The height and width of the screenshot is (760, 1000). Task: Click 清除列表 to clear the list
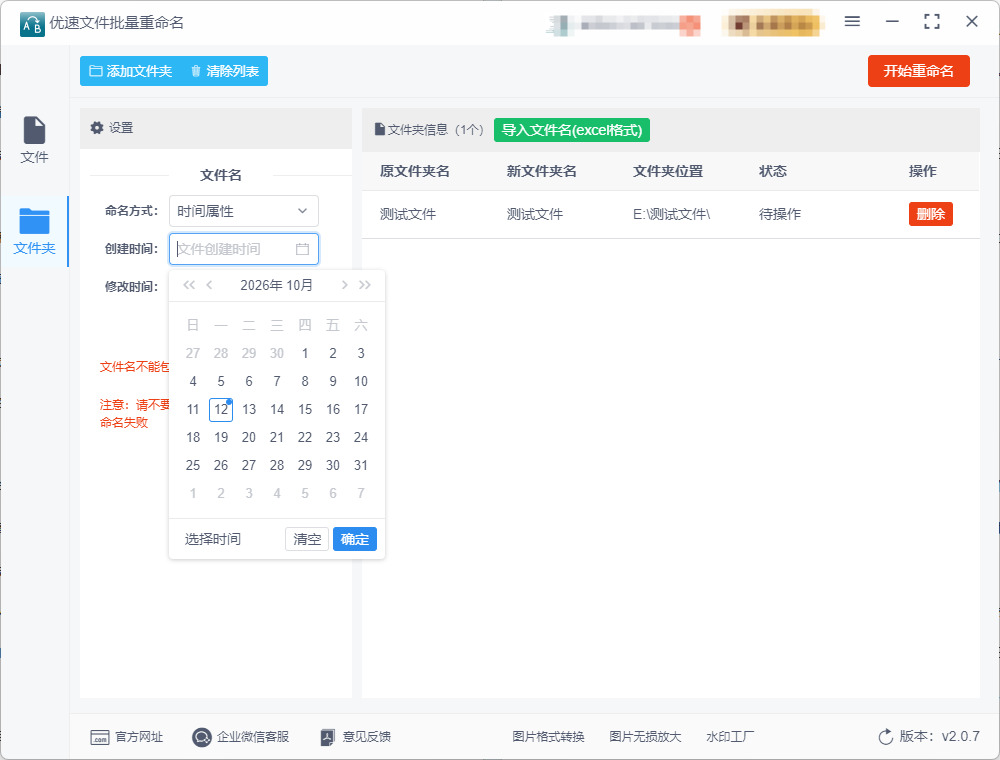tap(224, 71)
